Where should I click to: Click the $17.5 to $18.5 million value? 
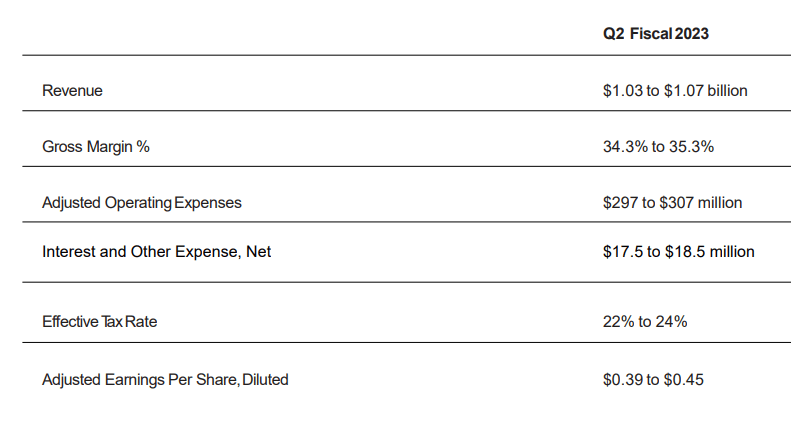tap(679, 251)
